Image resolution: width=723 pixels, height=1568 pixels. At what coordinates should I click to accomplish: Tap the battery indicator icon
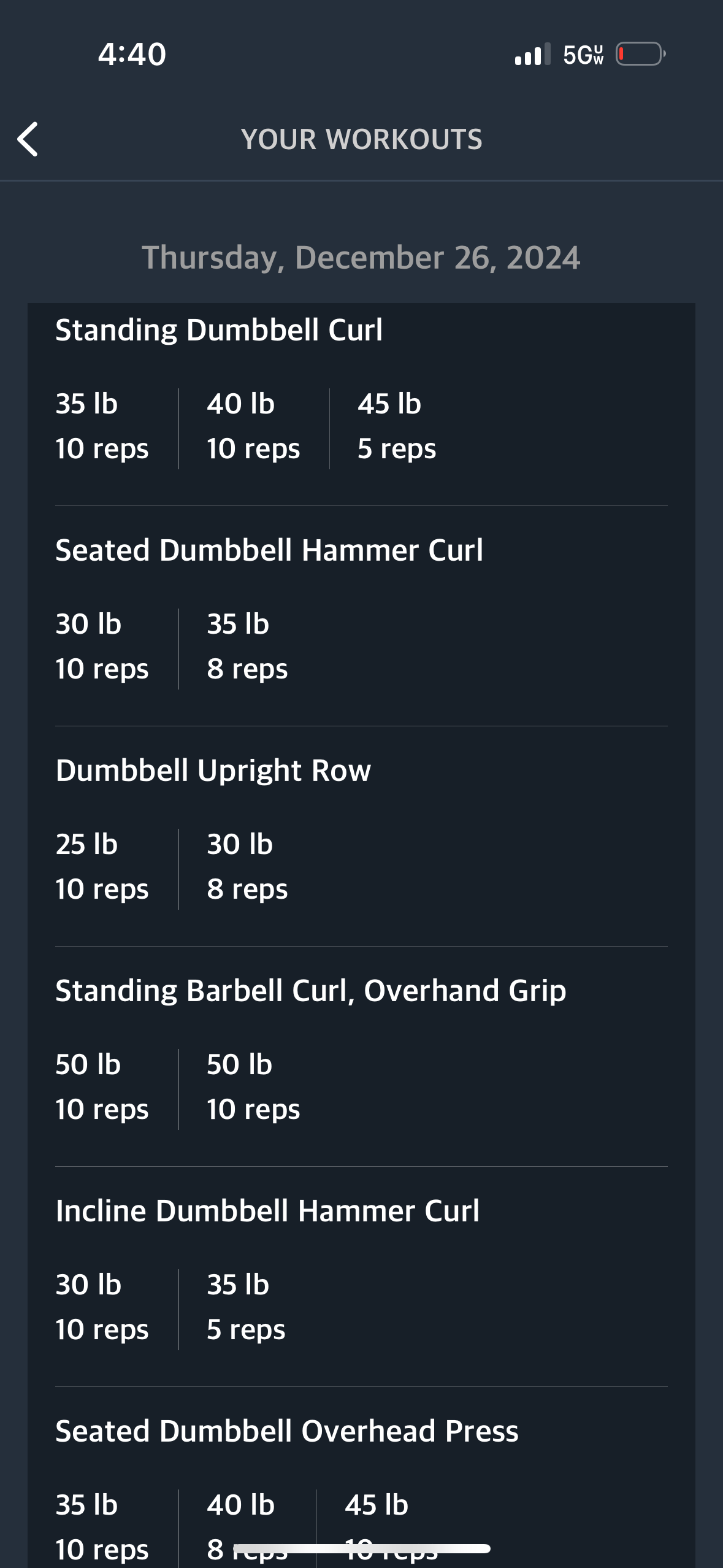coord(641,54)
